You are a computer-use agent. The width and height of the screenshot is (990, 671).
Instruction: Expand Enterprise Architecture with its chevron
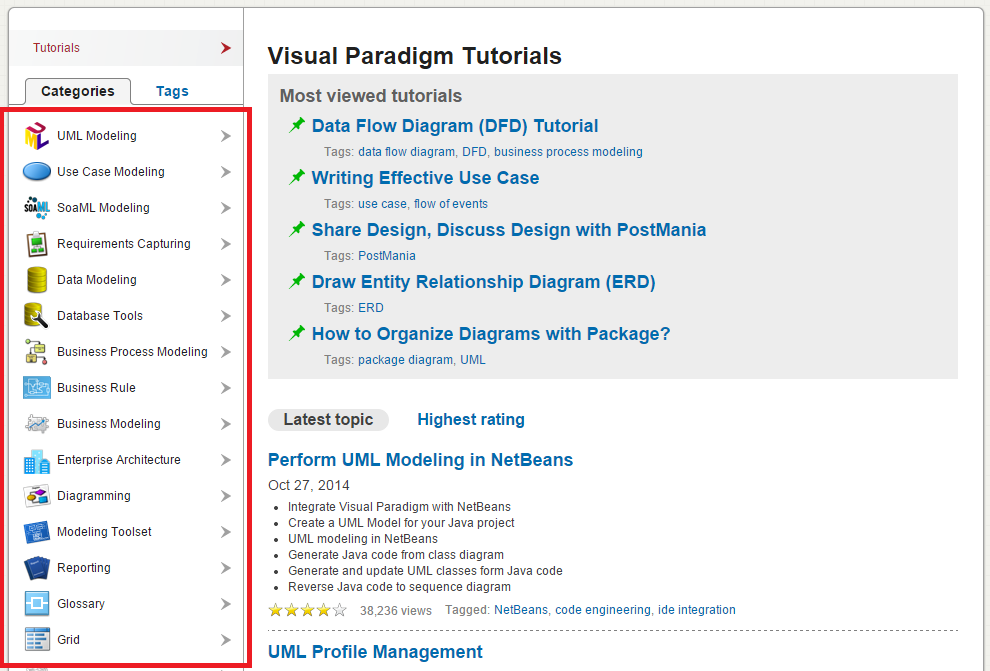[x=225, y=460]
